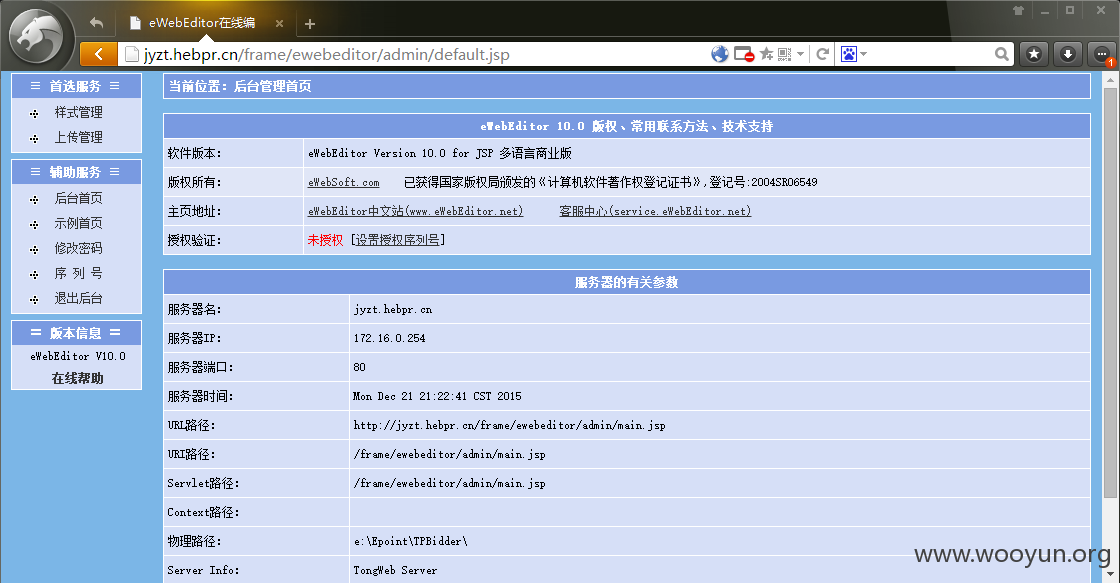Click the 登记号:2004SR06549 copyright text
1120x583 pixels.
(763, 182)
